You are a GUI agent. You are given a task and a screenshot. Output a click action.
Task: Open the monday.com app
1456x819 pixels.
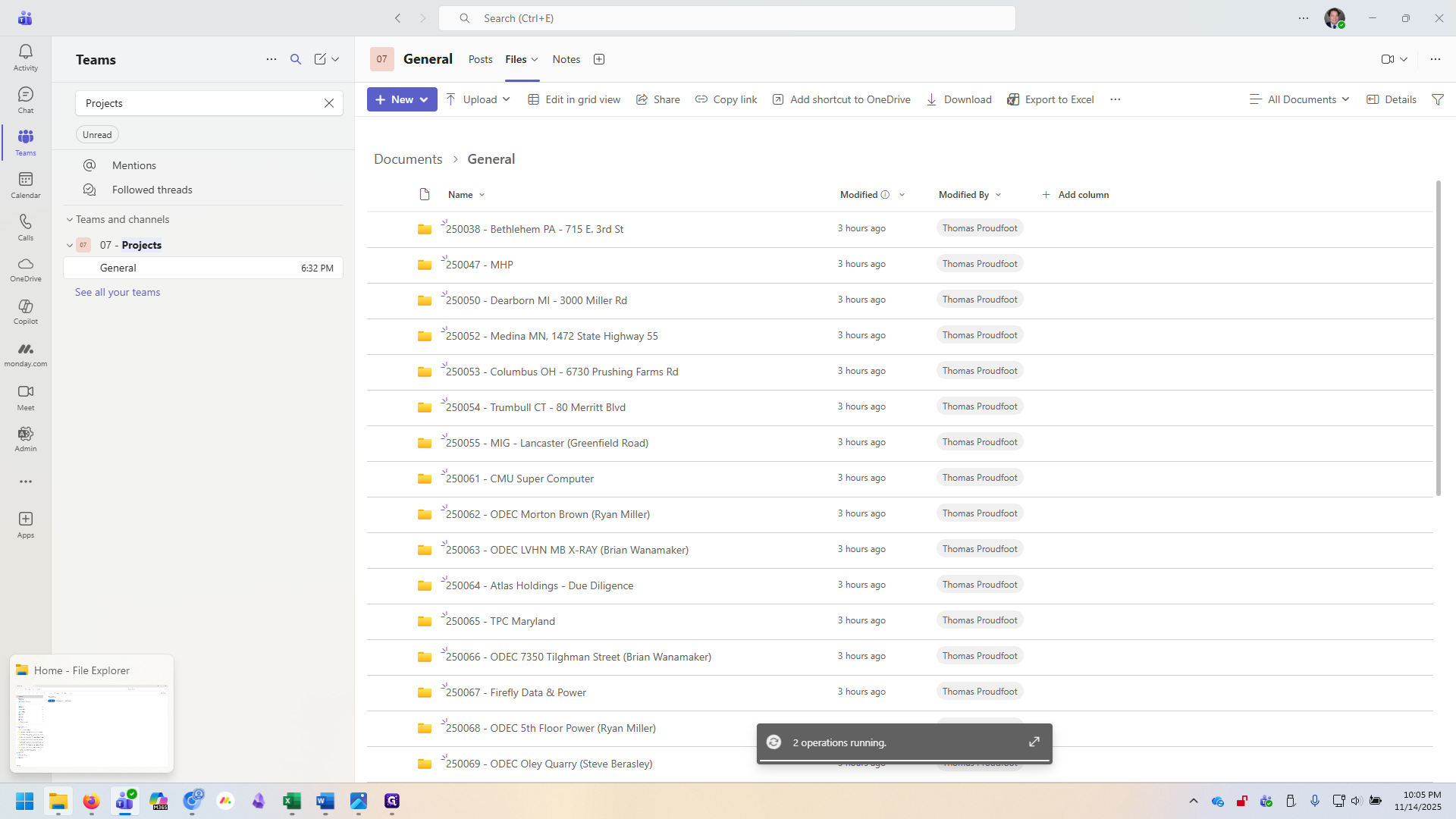click(25, 351)
